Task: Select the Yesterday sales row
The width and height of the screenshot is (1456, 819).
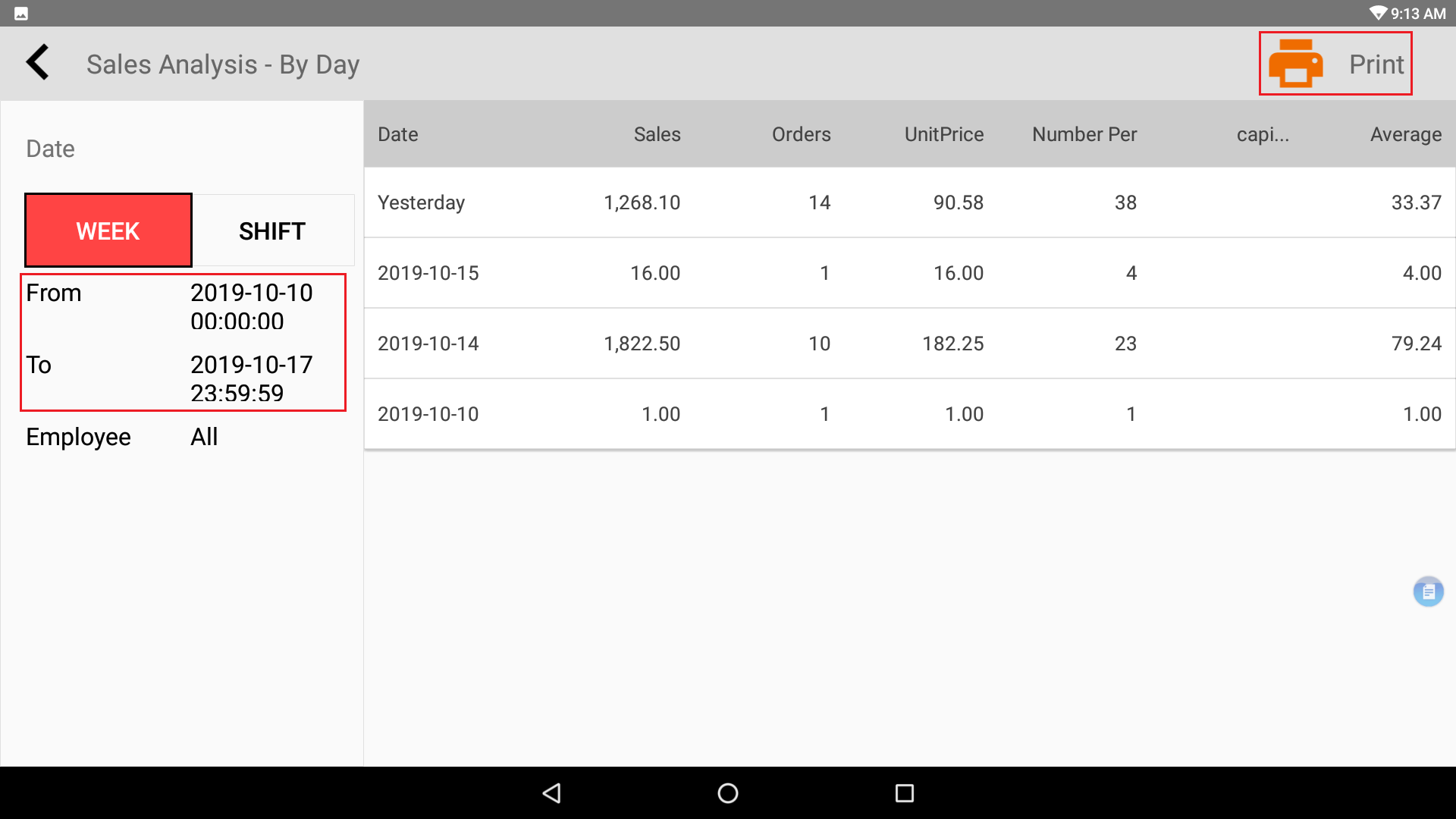Action: 908,202
